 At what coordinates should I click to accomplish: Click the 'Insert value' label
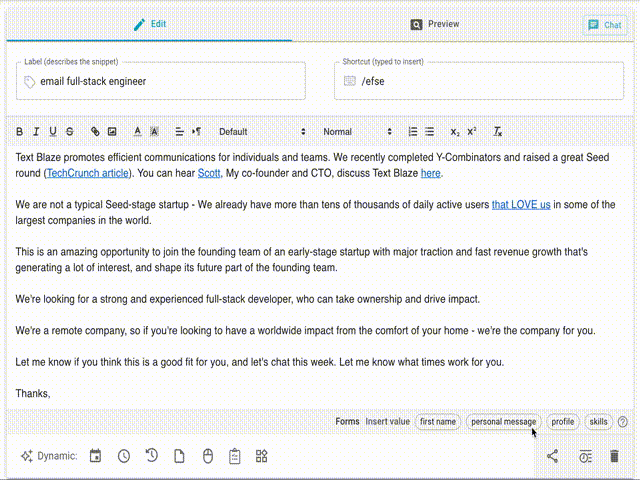387,422
